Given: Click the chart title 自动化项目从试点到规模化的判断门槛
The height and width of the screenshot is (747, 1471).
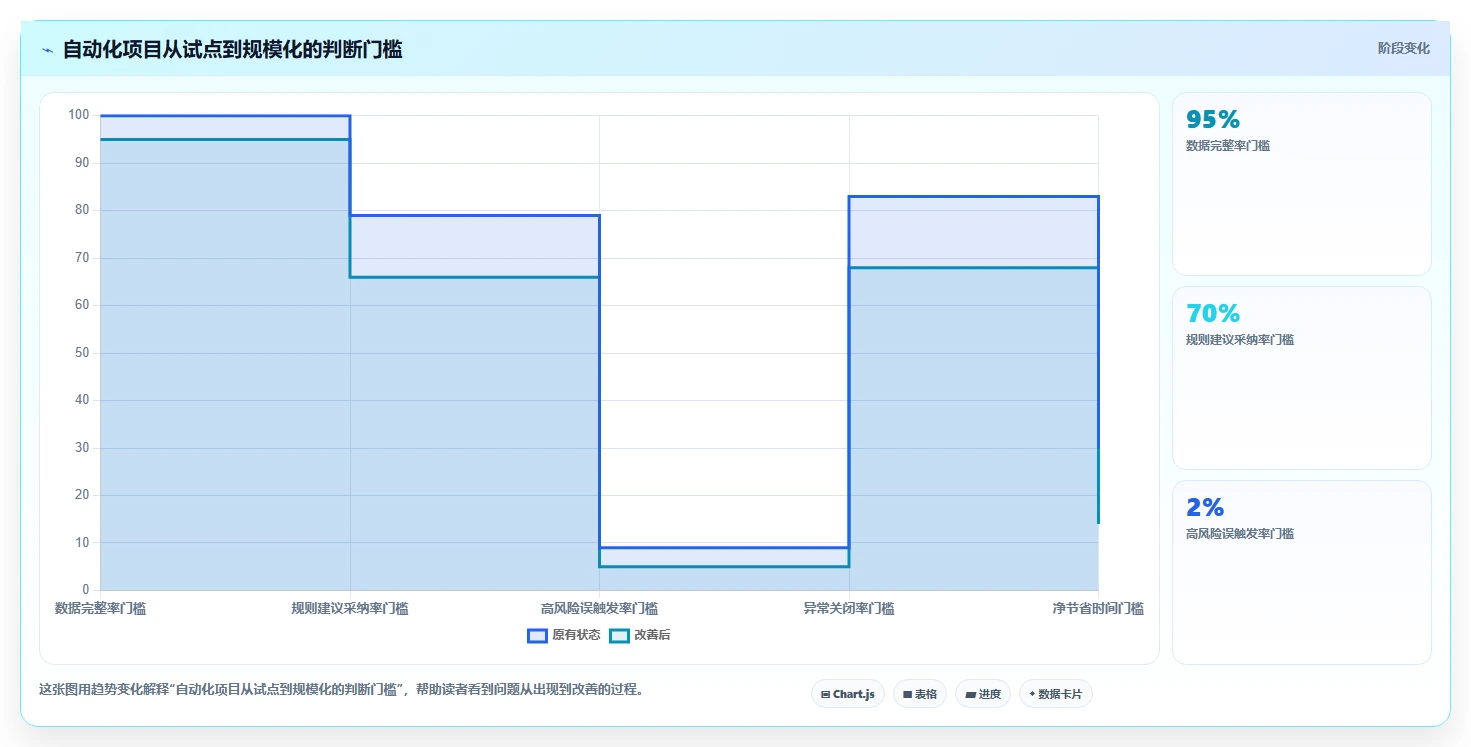Looking at the screenshot, I should (x=233, y=49).
